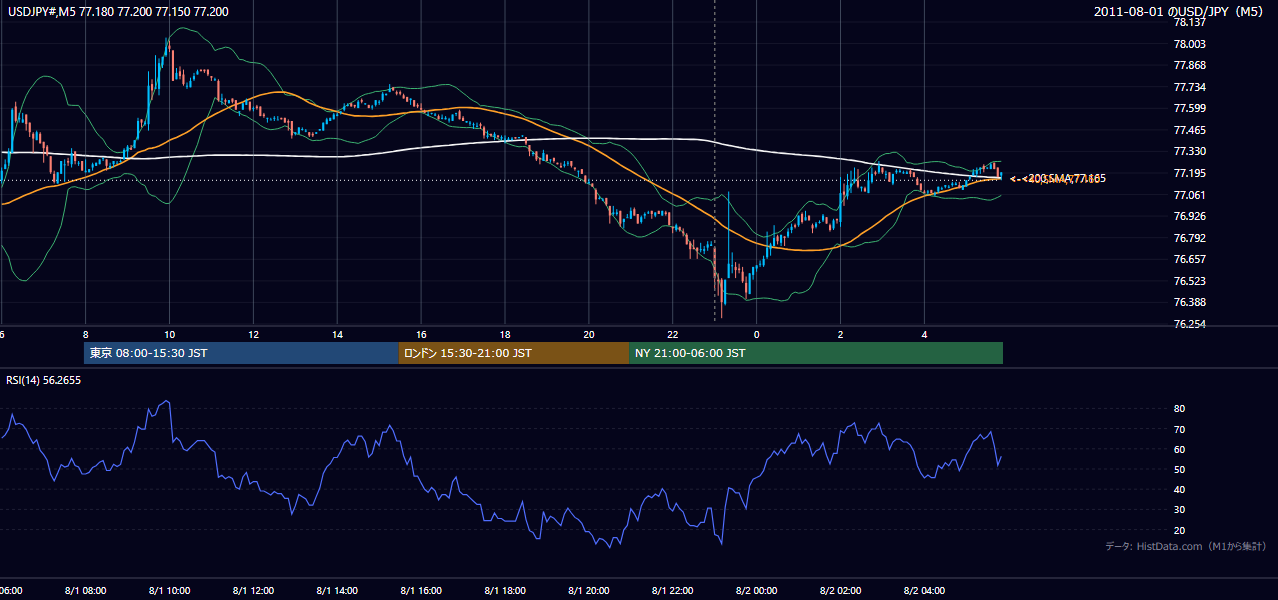Click price axis label 76.926
This screenshot has height=600, width=1278.
[x=1190, y=216]
